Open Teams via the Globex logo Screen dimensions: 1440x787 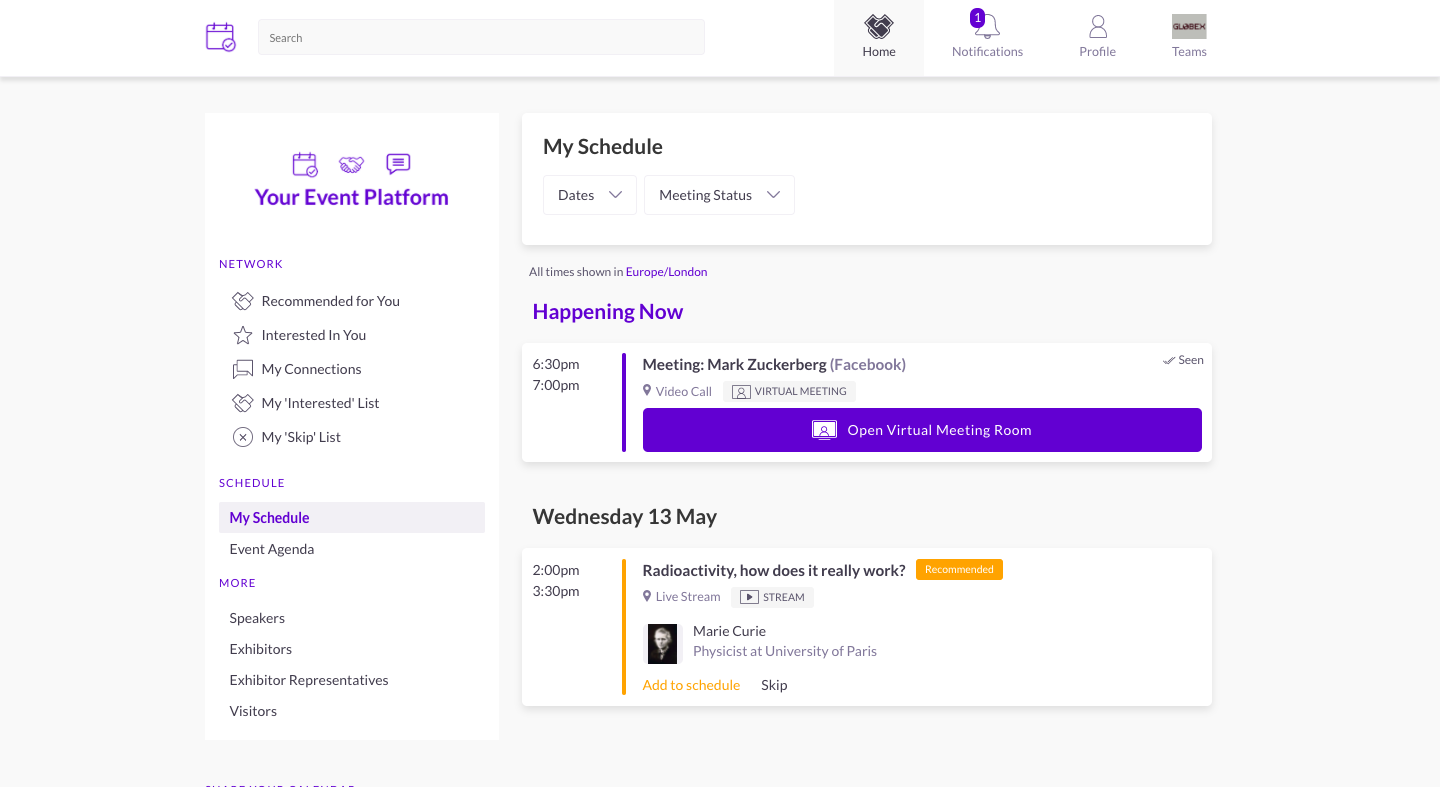point(1189,26)
